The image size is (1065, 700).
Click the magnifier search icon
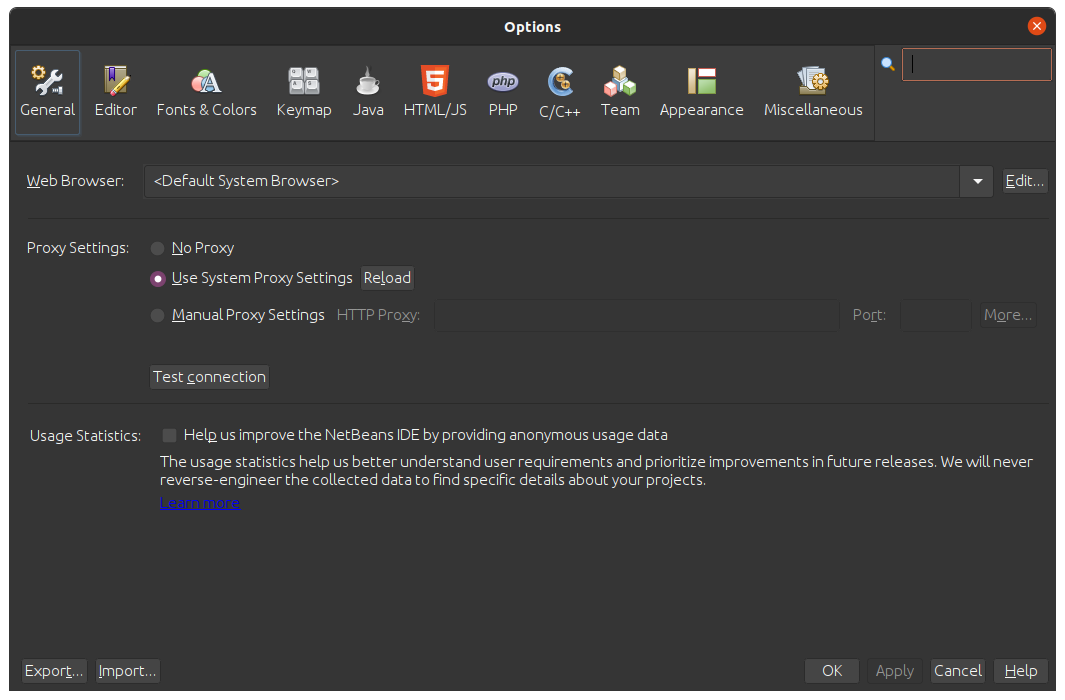888,65
